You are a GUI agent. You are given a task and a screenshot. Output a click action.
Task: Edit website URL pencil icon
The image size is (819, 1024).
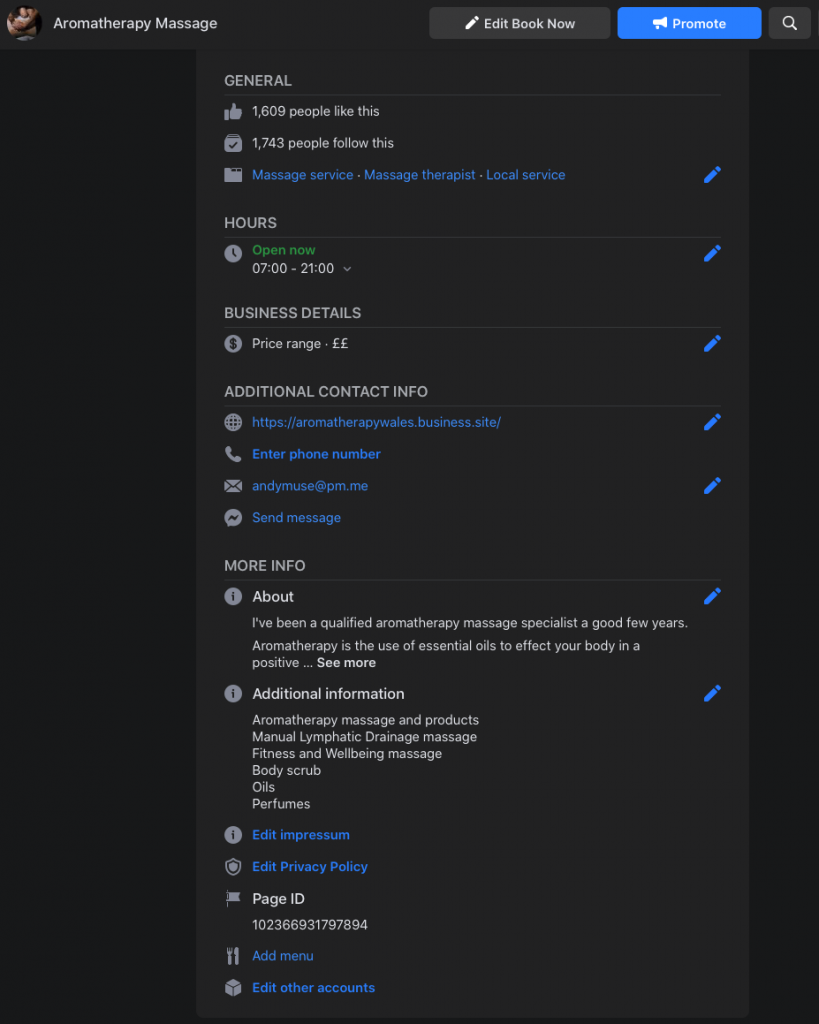[712, 423]
